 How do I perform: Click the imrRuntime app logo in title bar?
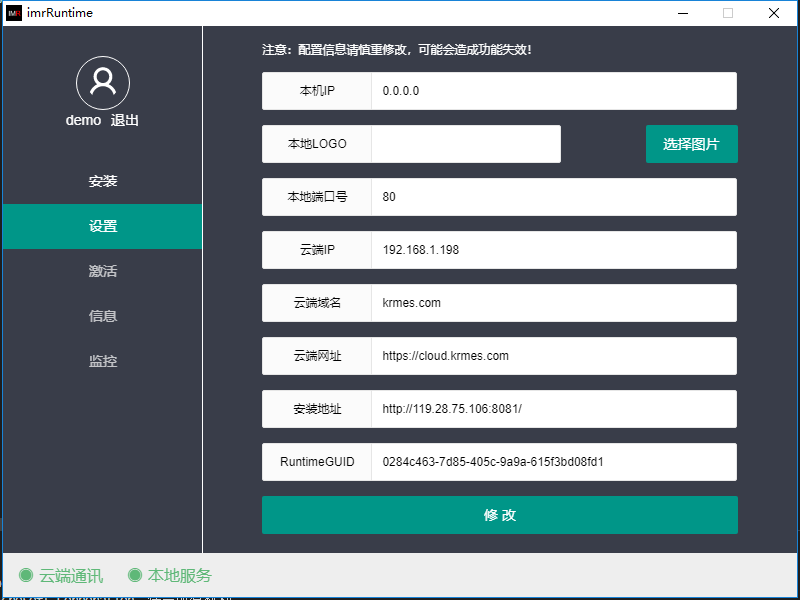point(14,13)
